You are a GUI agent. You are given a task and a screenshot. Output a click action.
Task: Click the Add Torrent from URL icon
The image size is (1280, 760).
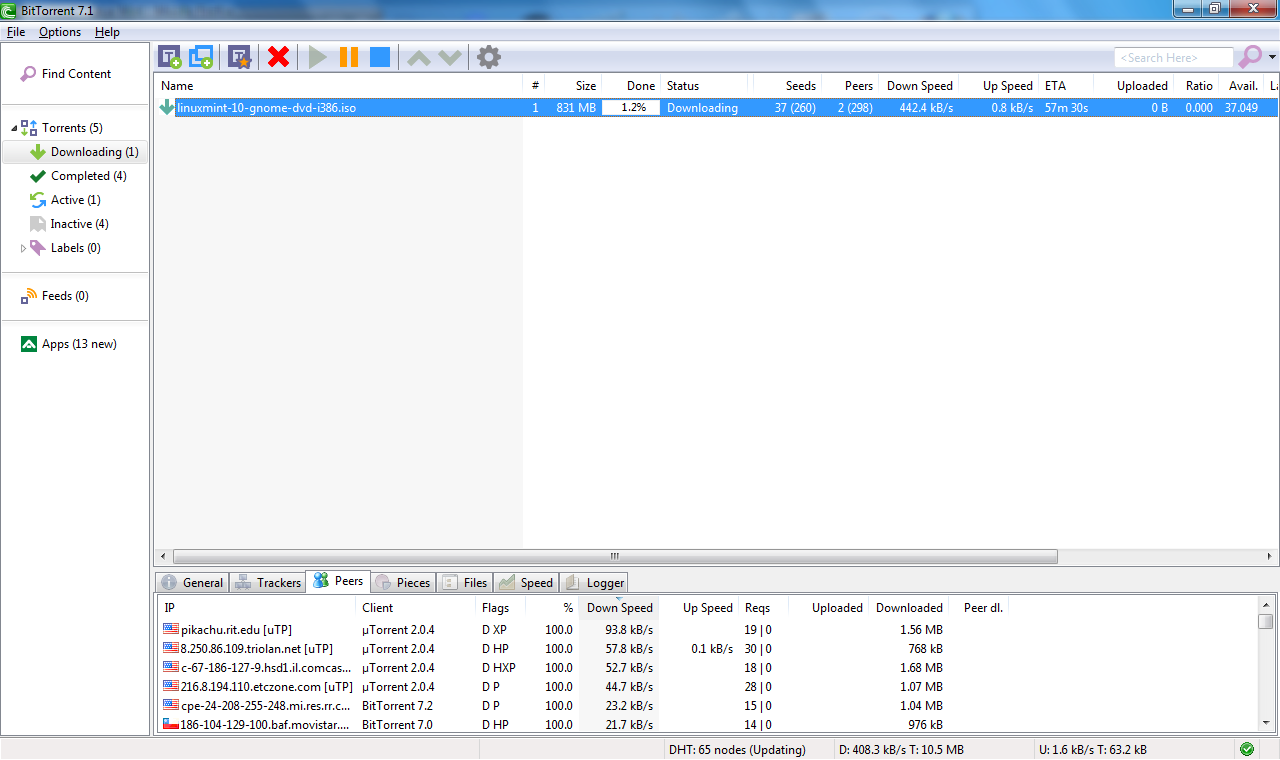(201, 57)
